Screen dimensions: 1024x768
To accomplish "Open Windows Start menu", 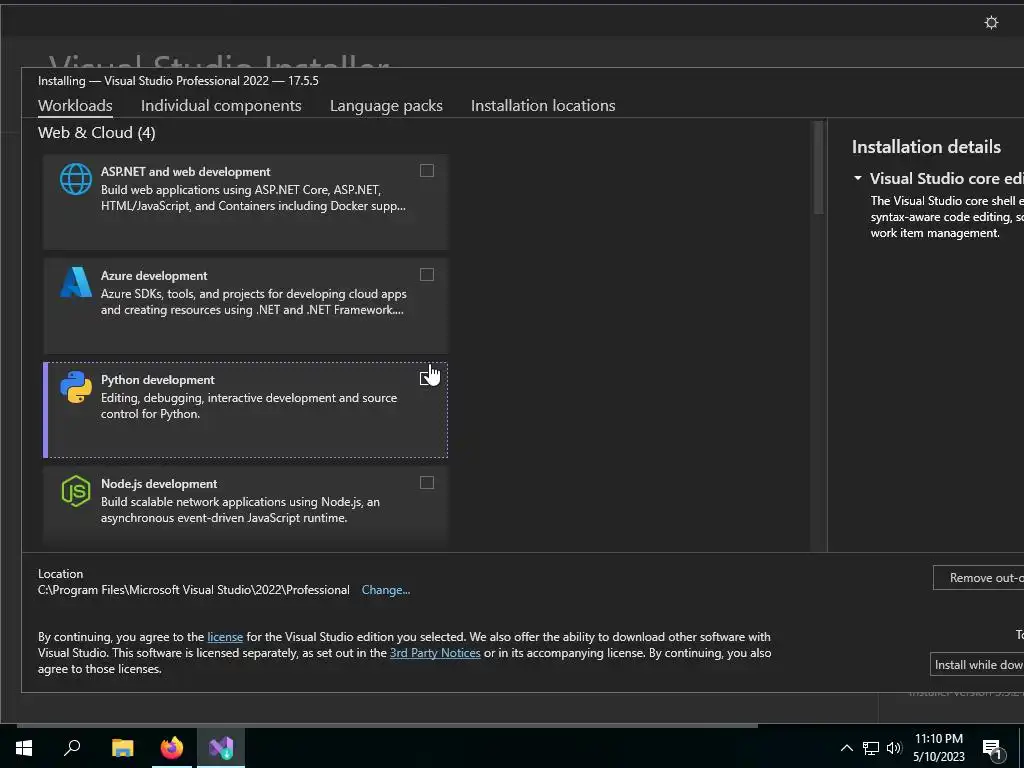I will point(24,747).
